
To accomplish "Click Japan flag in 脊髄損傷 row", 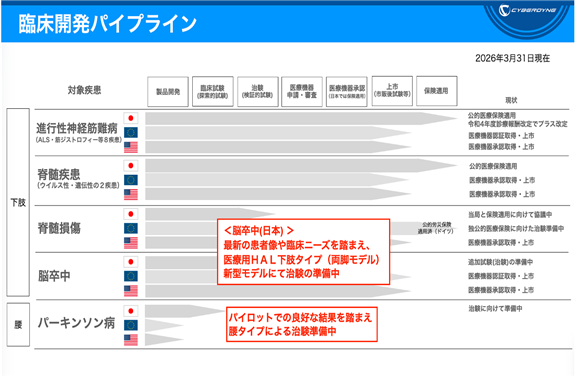I will (x=131, y=214).
